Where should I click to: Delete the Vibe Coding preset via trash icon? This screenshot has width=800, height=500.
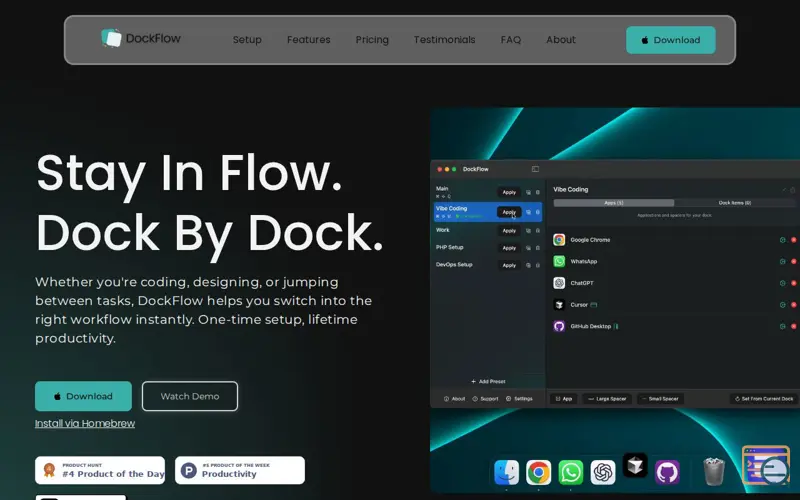[x=537, y=212]
